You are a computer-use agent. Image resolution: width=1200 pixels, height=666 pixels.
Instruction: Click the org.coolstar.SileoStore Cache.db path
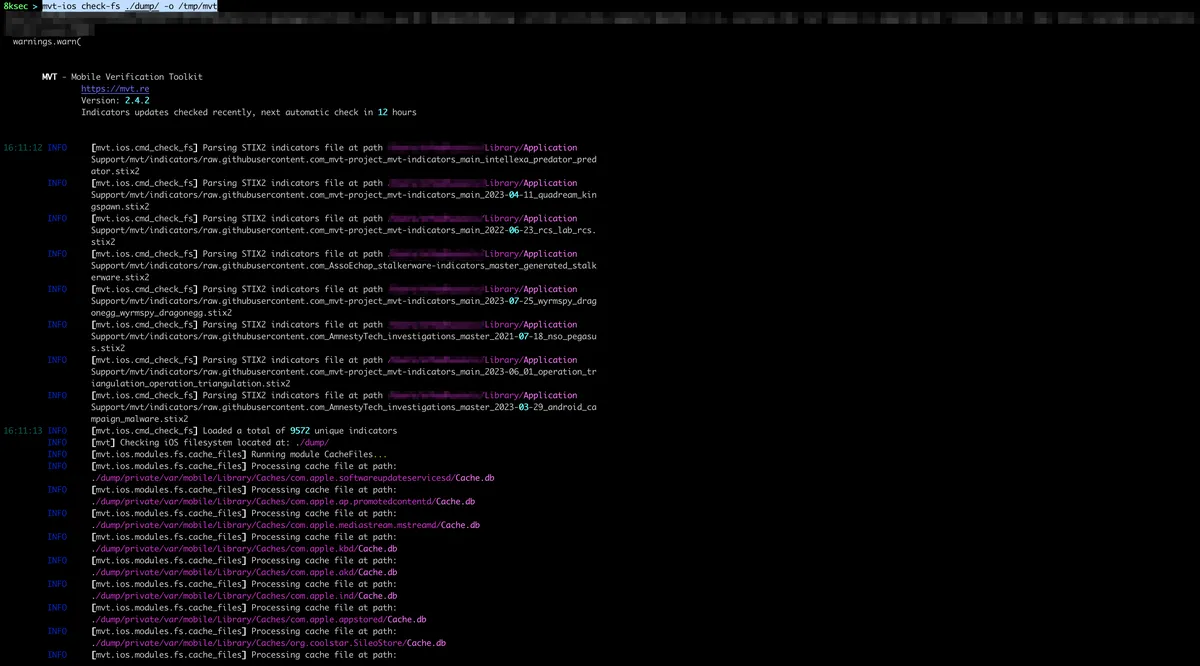coord(268,643)
